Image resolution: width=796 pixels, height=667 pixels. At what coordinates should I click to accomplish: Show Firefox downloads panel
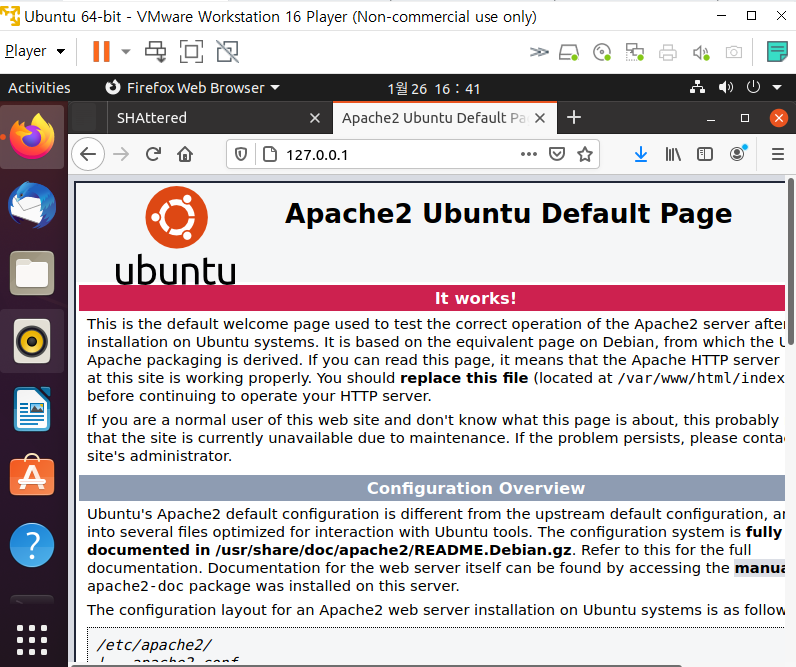point(641,154)
